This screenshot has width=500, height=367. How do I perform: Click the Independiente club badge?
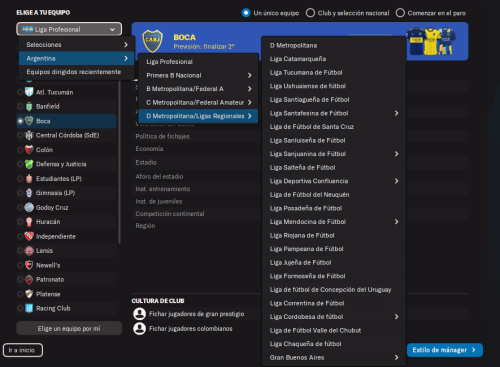tap(29, 236)
